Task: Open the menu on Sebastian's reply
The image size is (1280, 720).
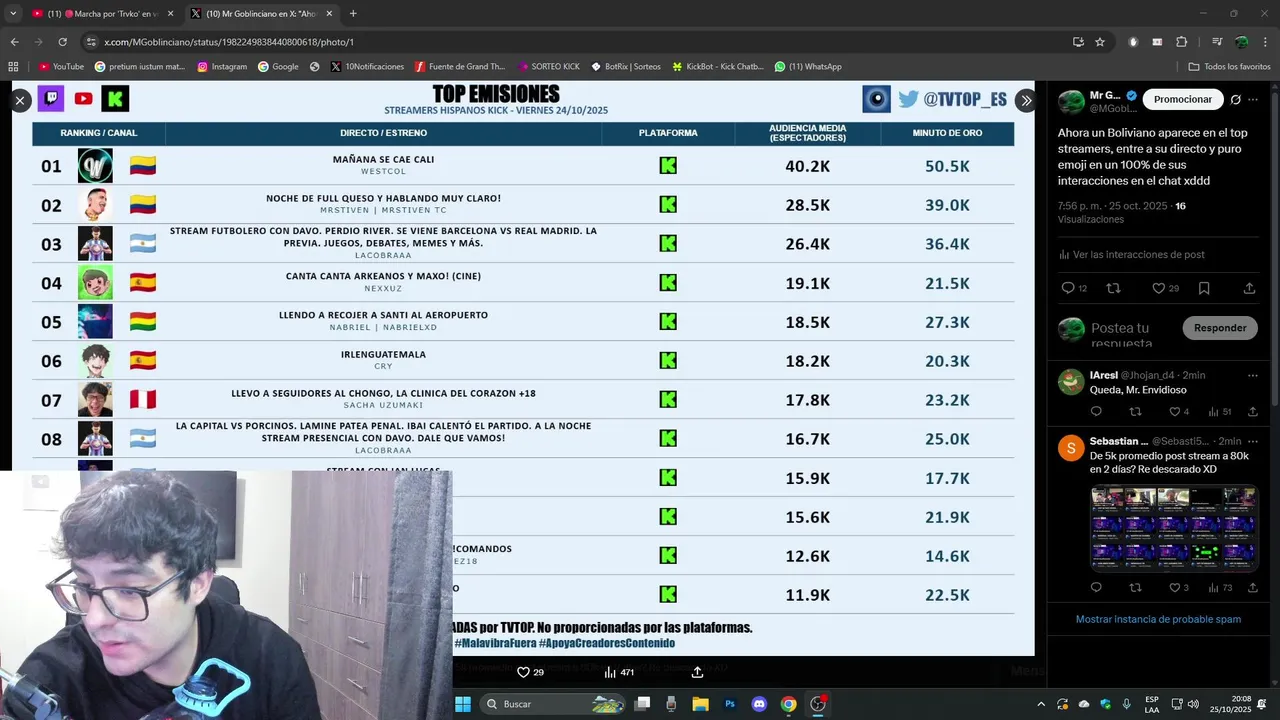Action: tap(1253, 441)
